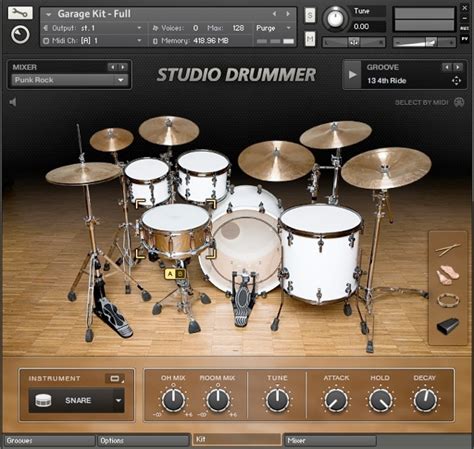Select snare articulation A
The image size is (474, 449).
click(170, 274)
